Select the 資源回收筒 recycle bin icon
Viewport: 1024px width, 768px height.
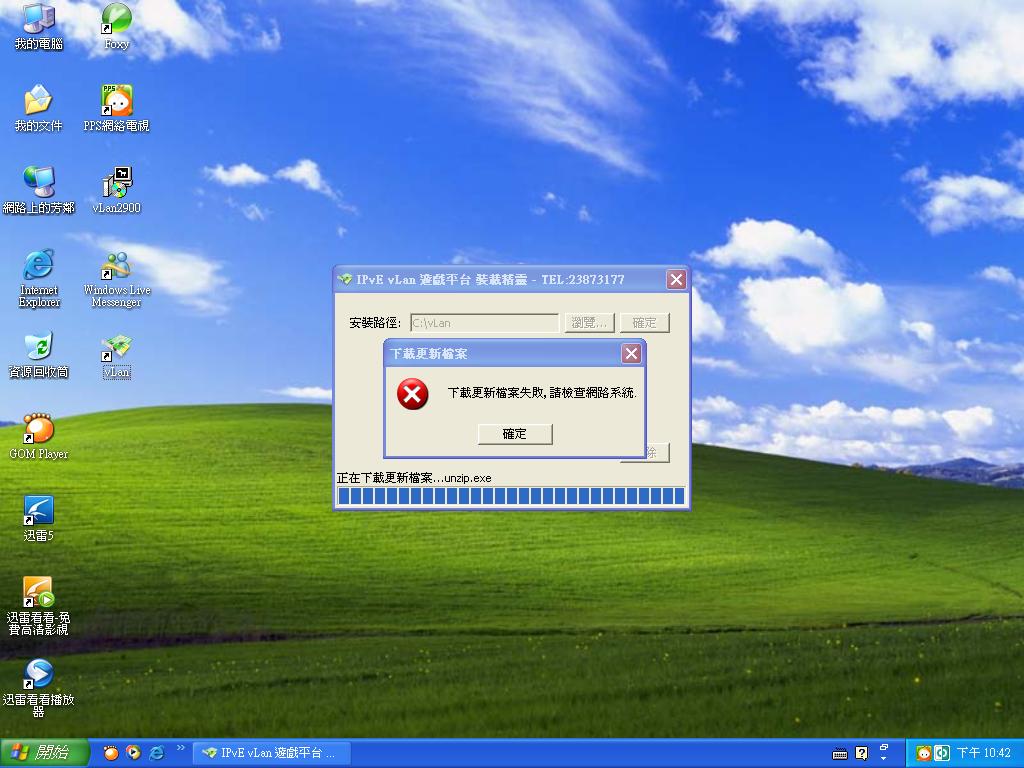click(39, 355)
